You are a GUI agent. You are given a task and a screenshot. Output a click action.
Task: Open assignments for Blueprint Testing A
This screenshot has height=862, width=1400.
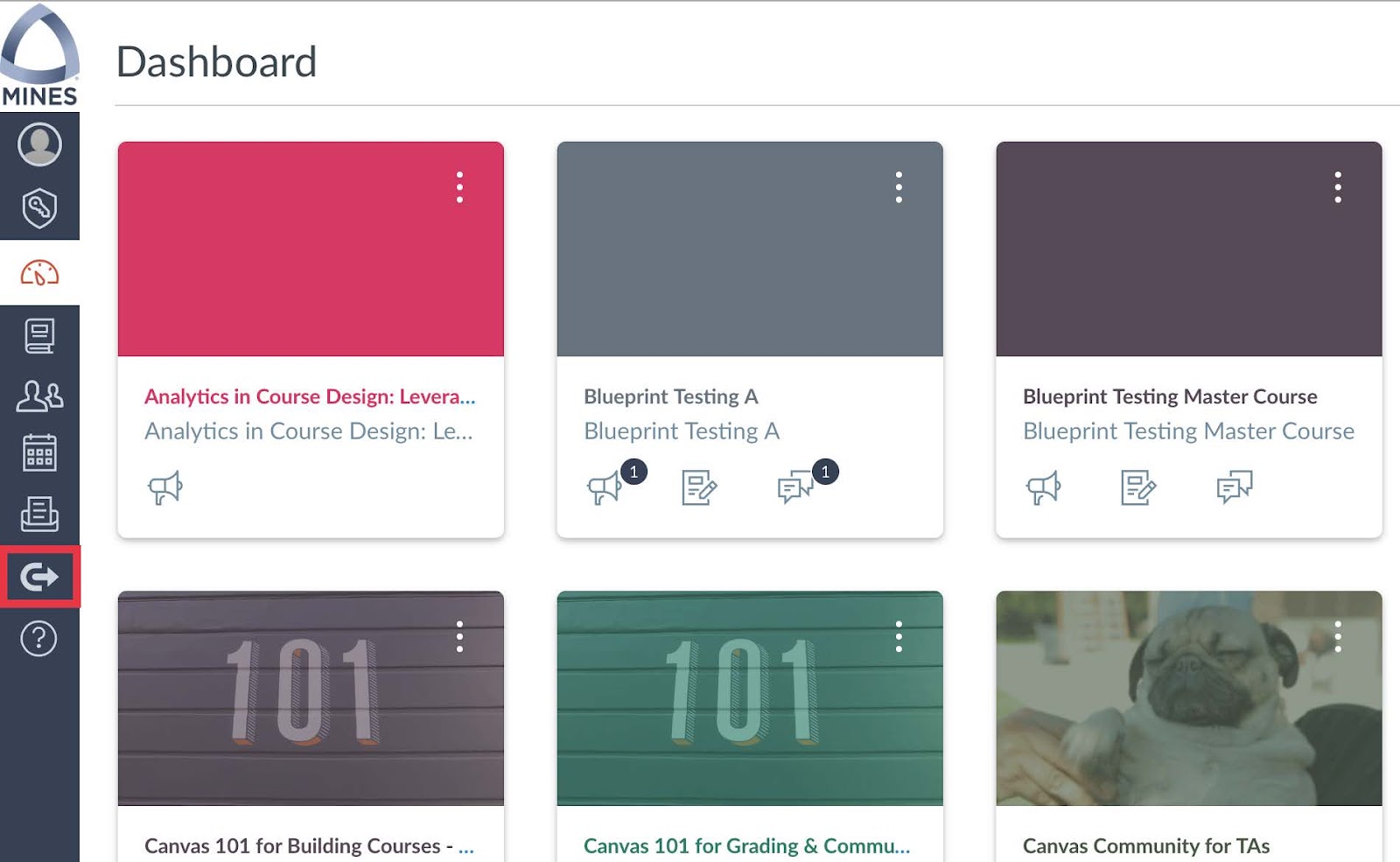click(x=699, y=487)
